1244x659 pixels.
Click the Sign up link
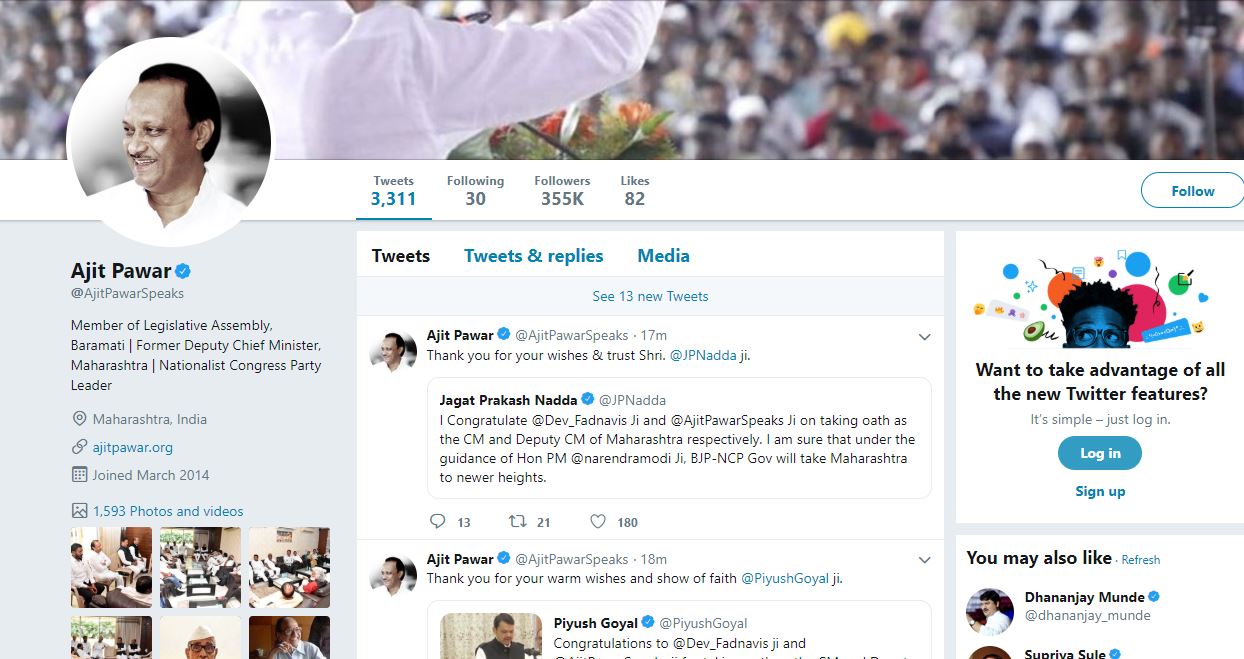point(1100,491)
